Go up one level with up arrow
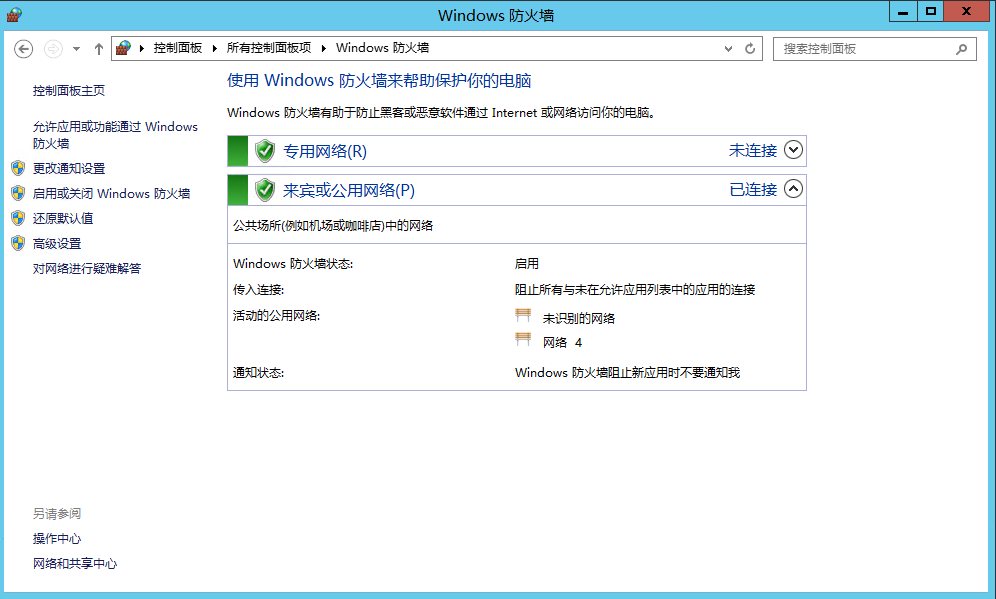 click(x=98, y=49)
